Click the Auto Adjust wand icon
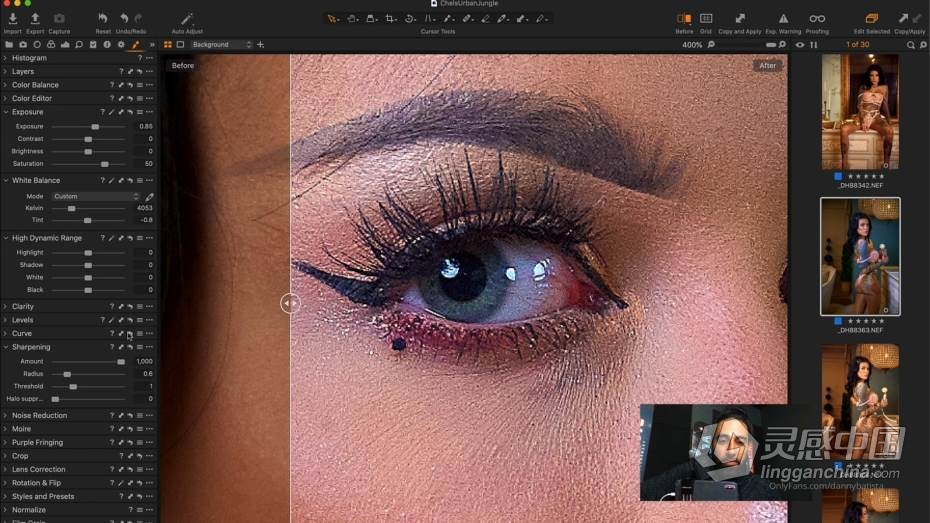This screenshot has height=523, width=930. (x=187, y=19)
